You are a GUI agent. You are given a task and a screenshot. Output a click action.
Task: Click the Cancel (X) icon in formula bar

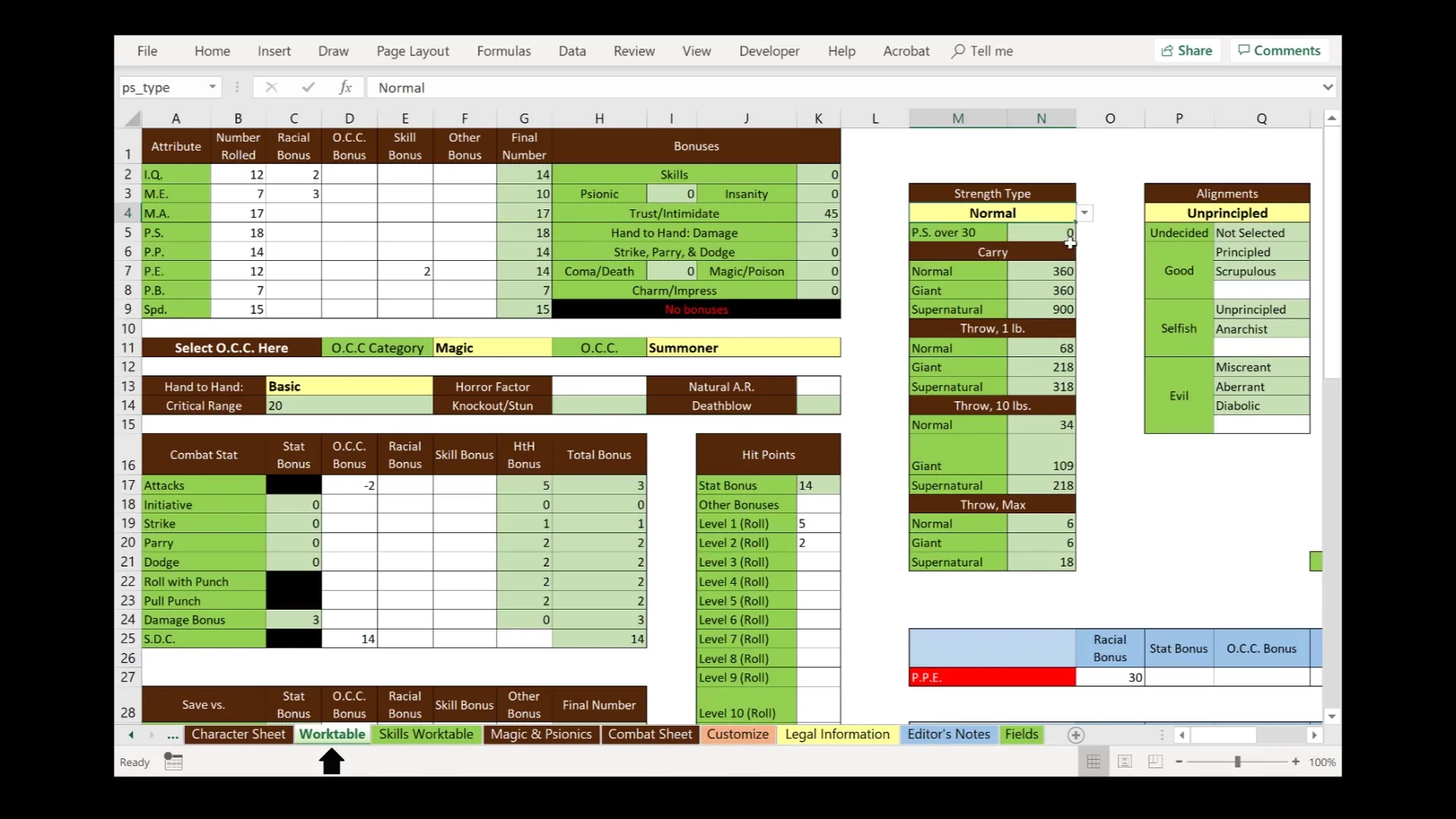pyautogui.click(x=270, y=87)
